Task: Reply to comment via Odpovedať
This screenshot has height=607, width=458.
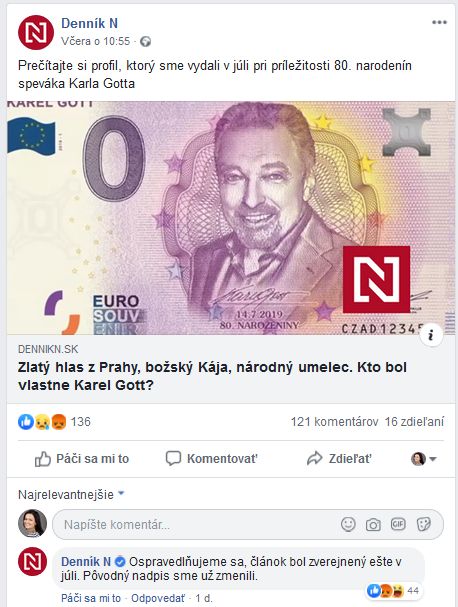Action: point(158,598)
